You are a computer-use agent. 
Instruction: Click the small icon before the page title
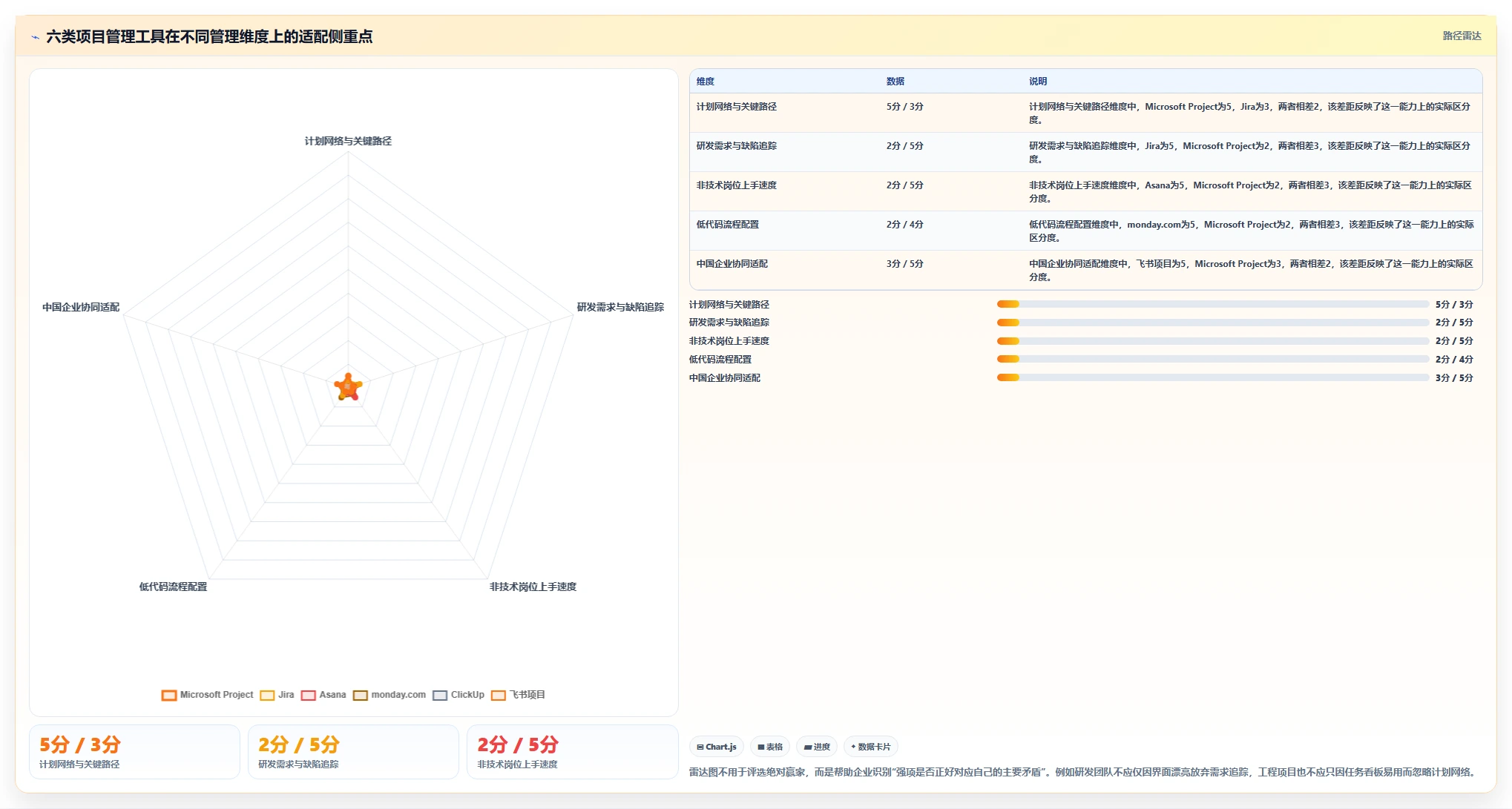[x=35, y=37]
